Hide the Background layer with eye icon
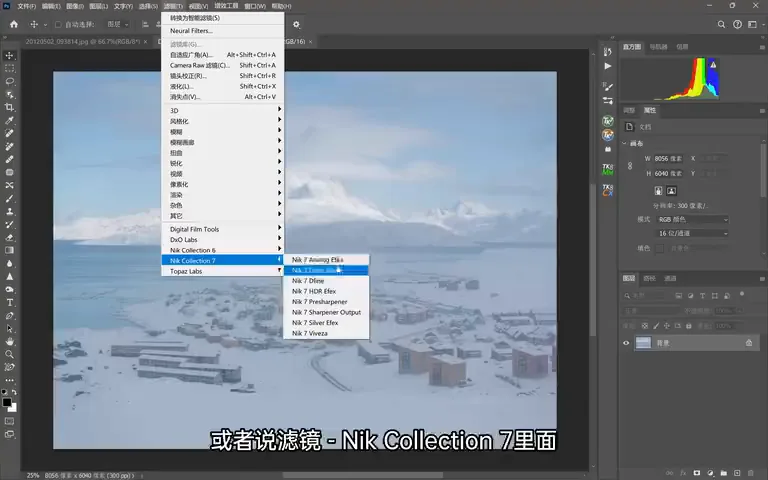768x480 pixels. 626,343
